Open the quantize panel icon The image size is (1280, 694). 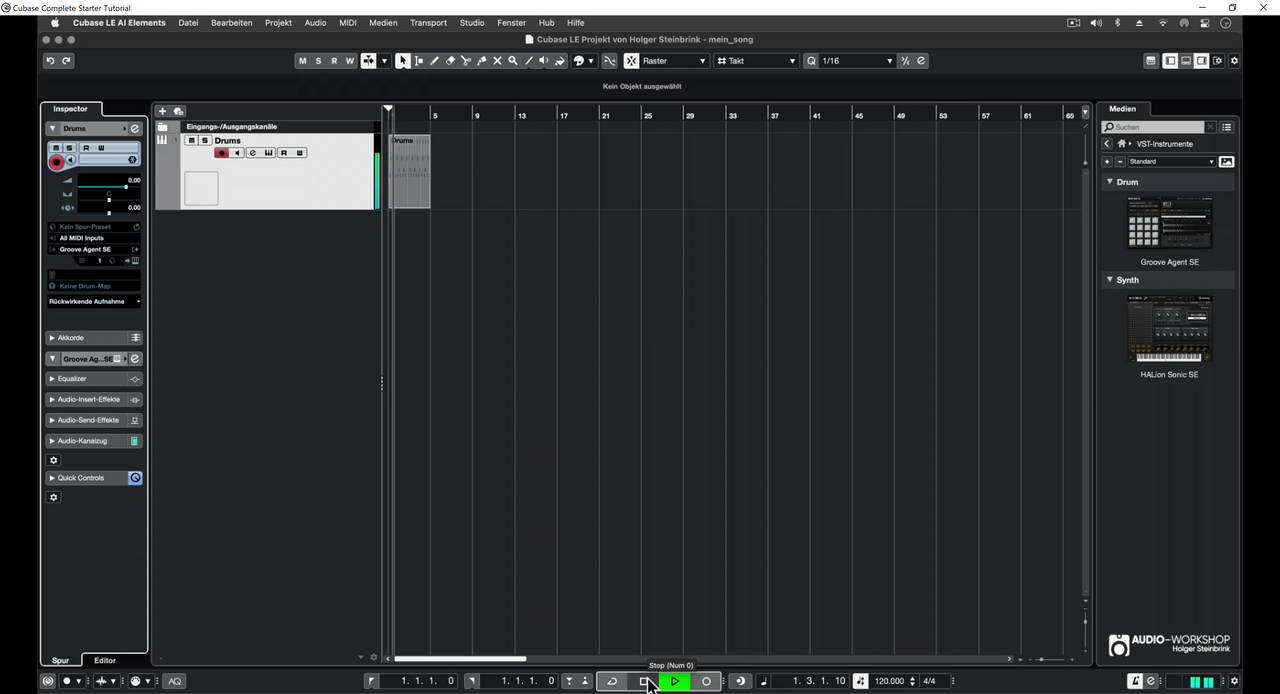921,61
